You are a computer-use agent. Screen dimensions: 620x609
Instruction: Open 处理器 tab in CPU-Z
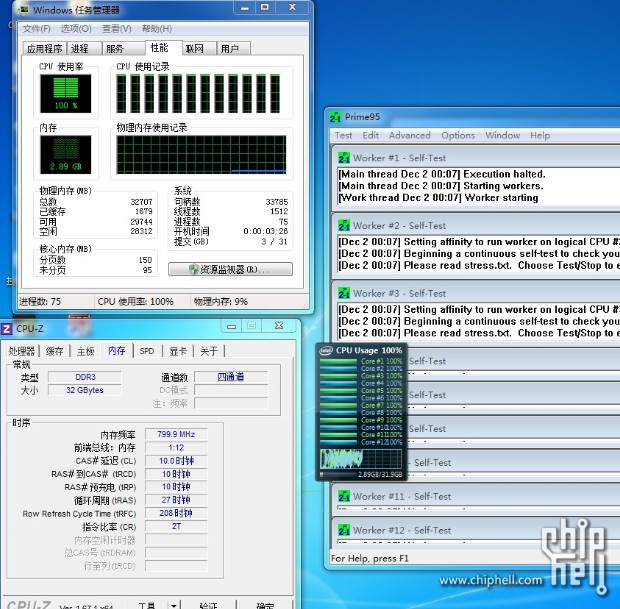21,351
